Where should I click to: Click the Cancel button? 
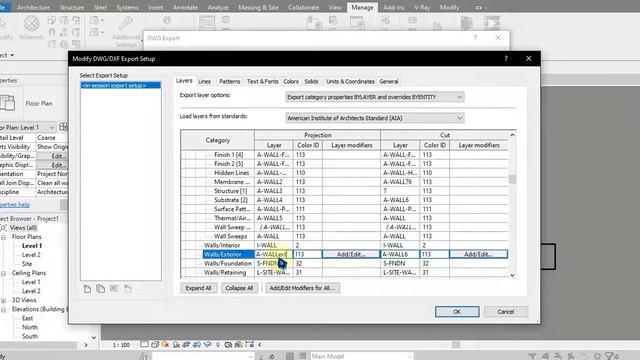coord(506,312)
